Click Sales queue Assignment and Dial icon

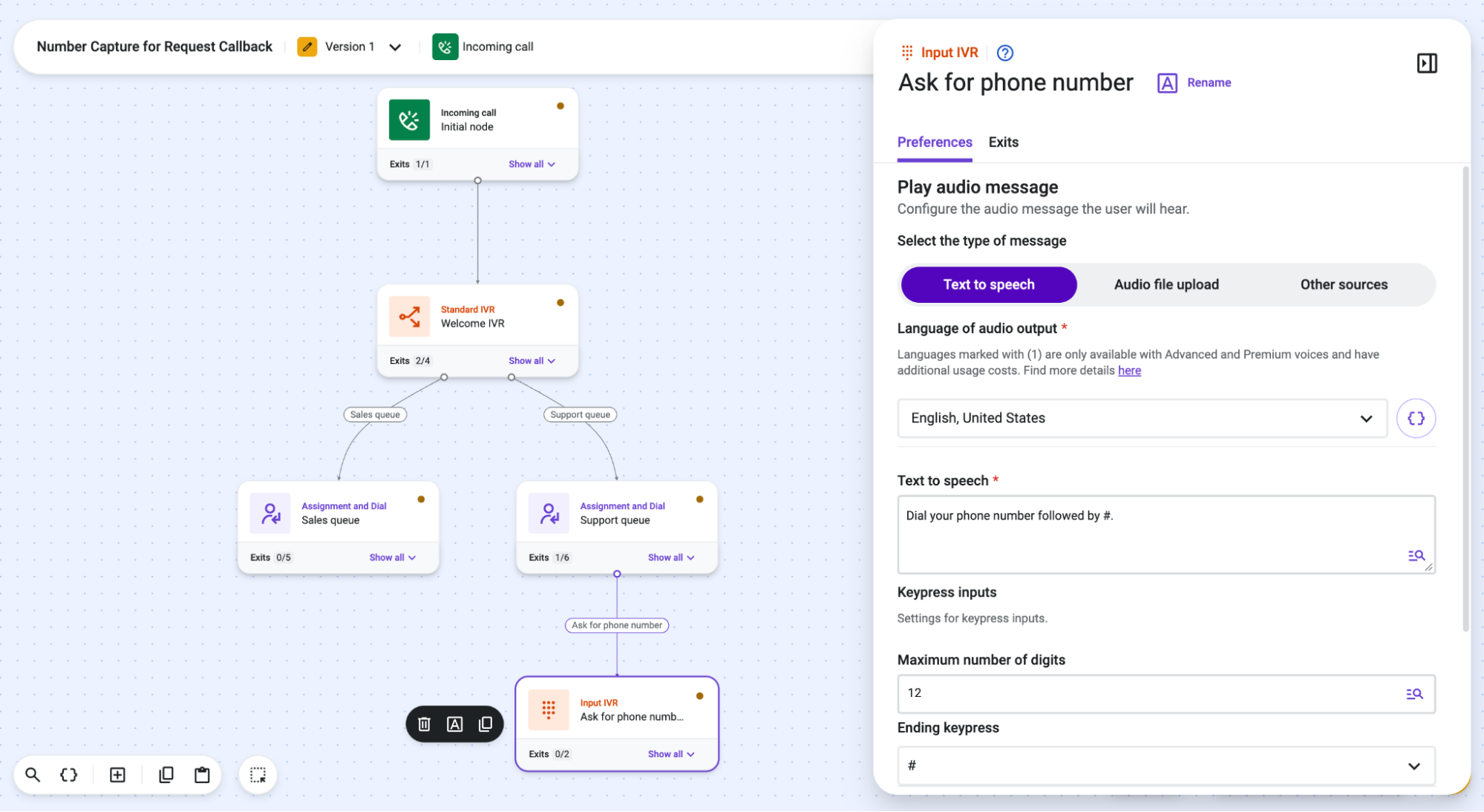point(270,513)
